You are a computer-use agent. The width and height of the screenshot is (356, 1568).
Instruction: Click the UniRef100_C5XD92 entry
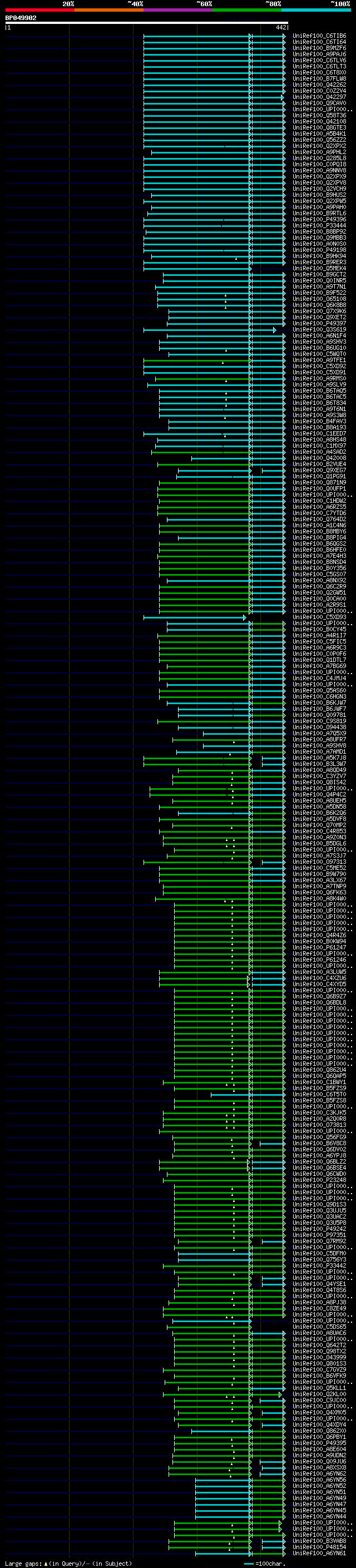pyautogui.click(x=319, y=366)
